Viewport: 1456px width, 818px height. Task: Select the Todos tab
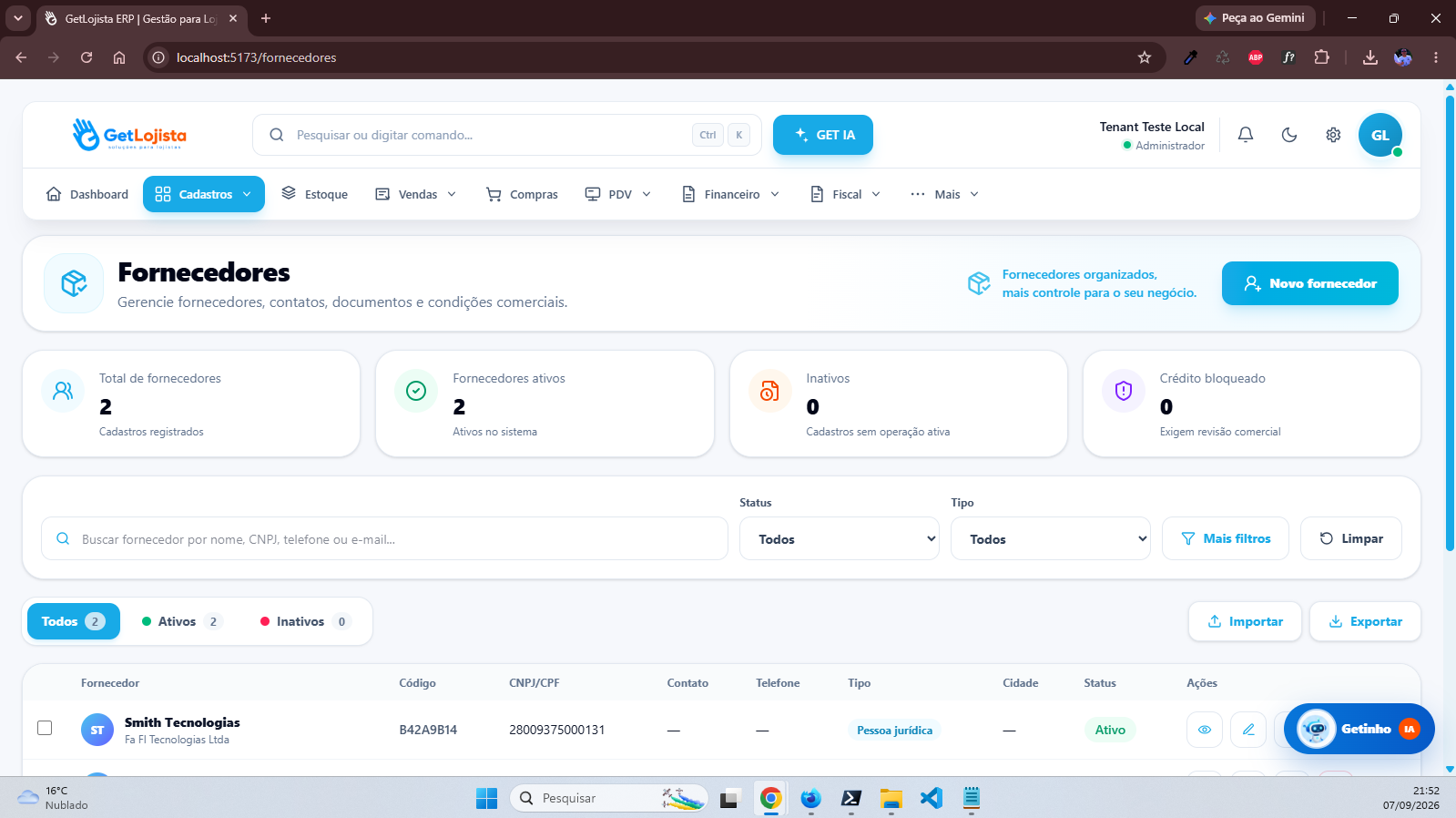(x=74, y=621)
